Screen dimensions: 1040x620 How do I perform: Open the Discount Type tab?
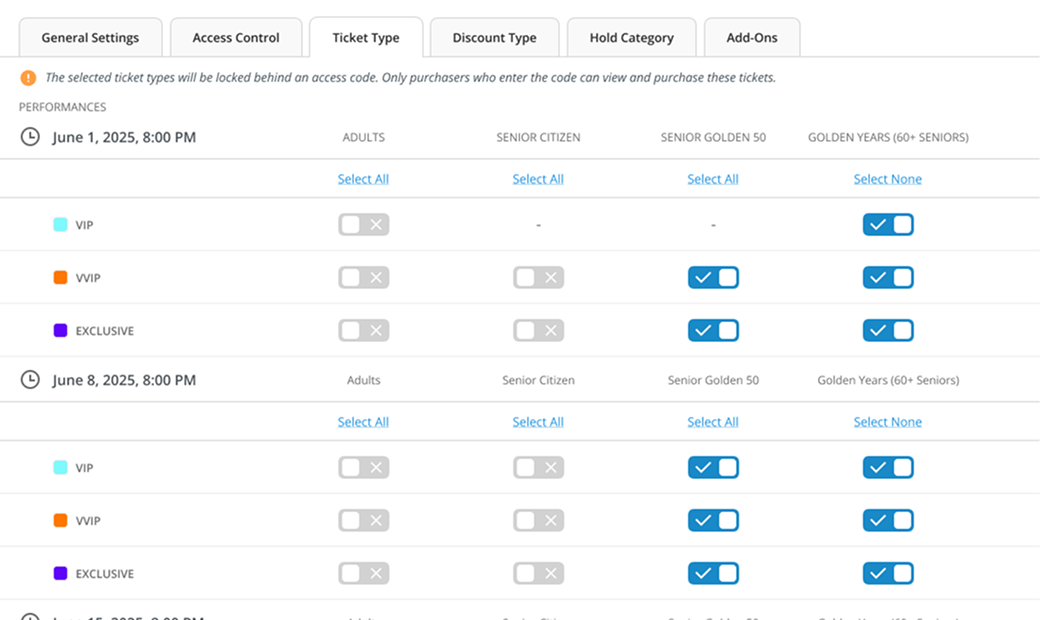coord(494,37)
